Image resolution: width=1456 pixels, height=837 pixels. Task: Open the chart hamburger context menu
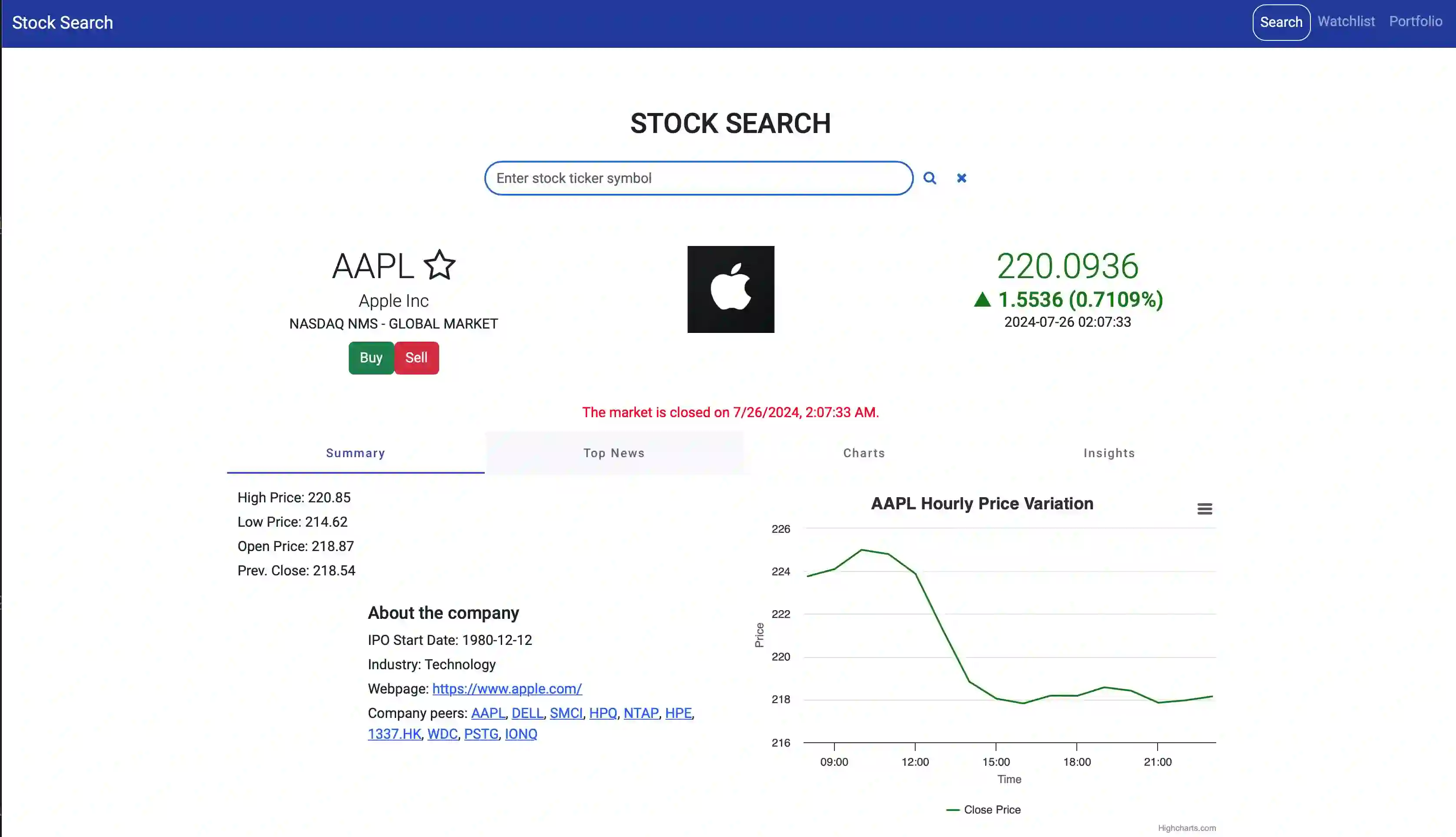(1205, 509)
